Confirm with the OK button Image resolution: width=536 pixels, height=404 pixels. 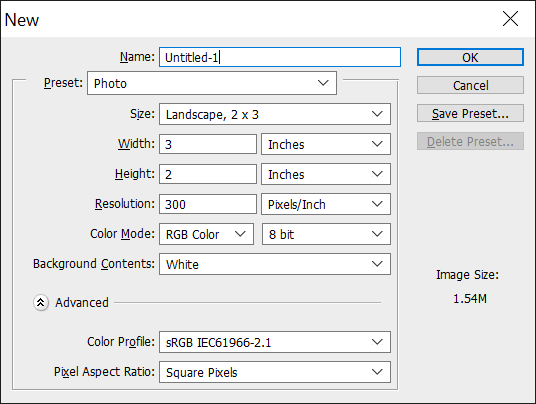click(x=470, y=57)
